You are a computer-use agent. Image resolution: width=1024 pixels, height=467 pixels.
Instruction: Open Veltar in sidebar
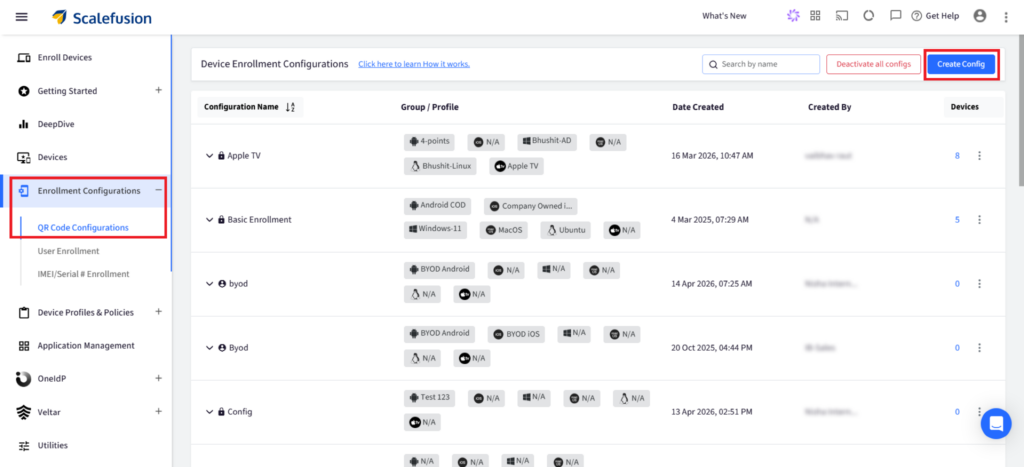click(x=49, y=412)
